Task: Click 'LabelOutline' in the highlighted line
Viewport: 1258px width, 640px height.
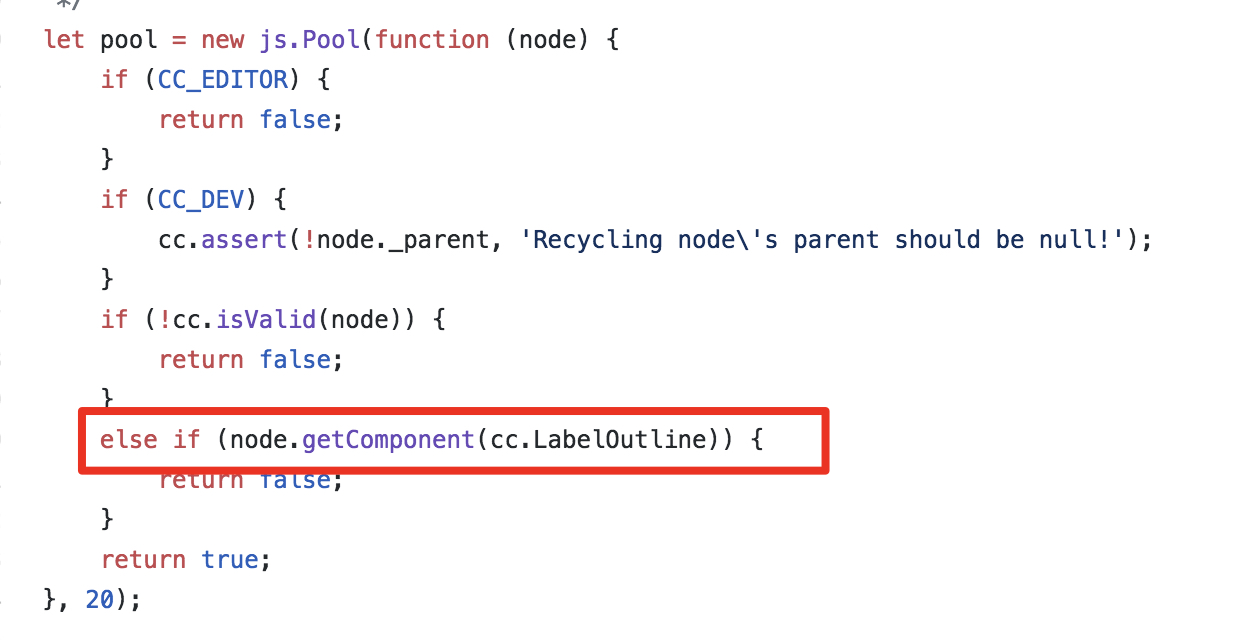Action: click(x=620, y=439)
